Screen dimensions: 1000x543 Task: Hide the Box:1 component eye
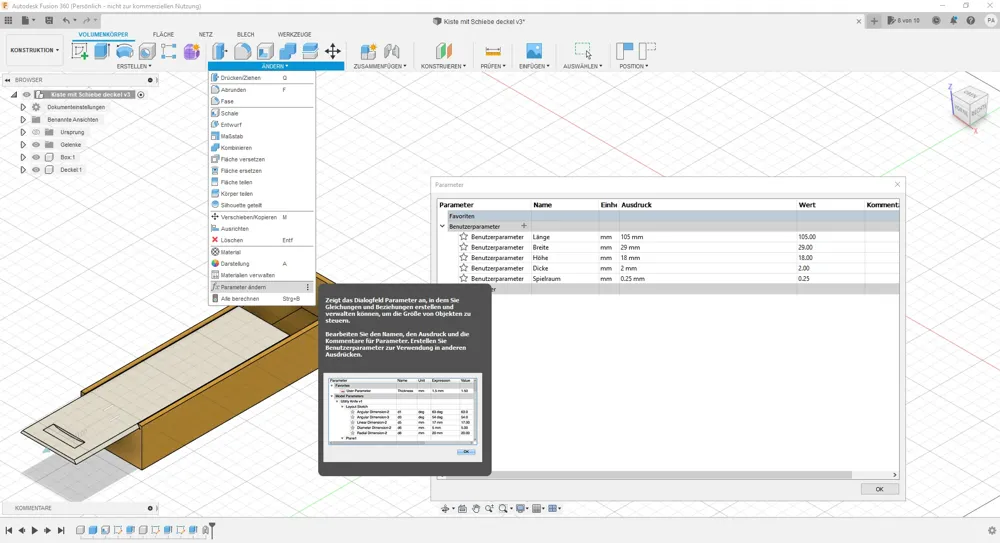point(36,157)
